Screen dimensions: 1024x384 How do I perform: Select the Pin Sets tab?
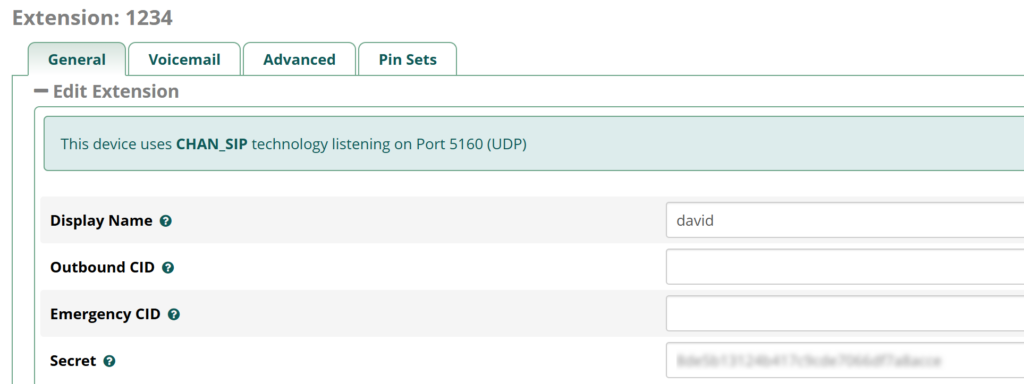pos(408,59)
